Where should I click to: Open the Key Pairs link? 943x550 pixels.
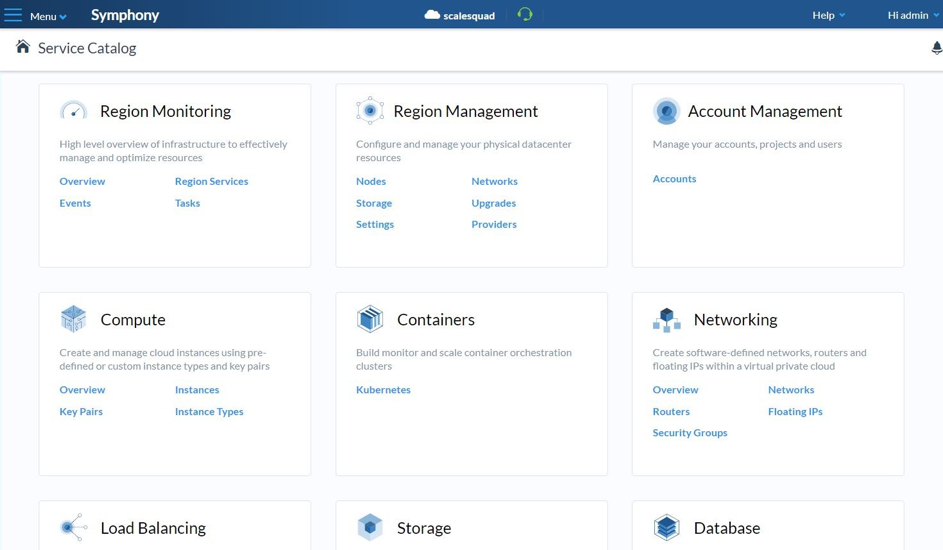click(x=81, y=411)
